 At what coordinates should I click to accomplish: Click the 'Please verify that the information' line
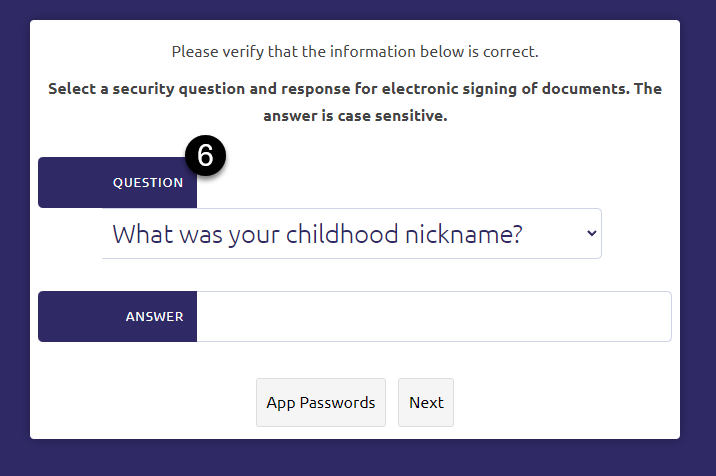click(355, 52)
